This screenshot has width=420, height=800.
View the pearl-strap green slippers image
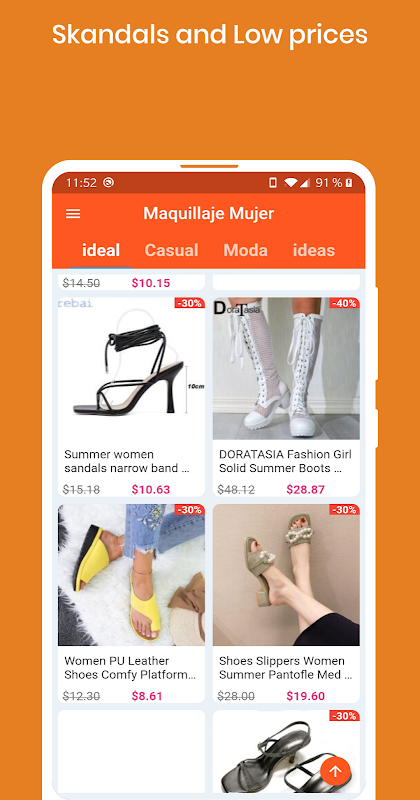click(286, 575)
